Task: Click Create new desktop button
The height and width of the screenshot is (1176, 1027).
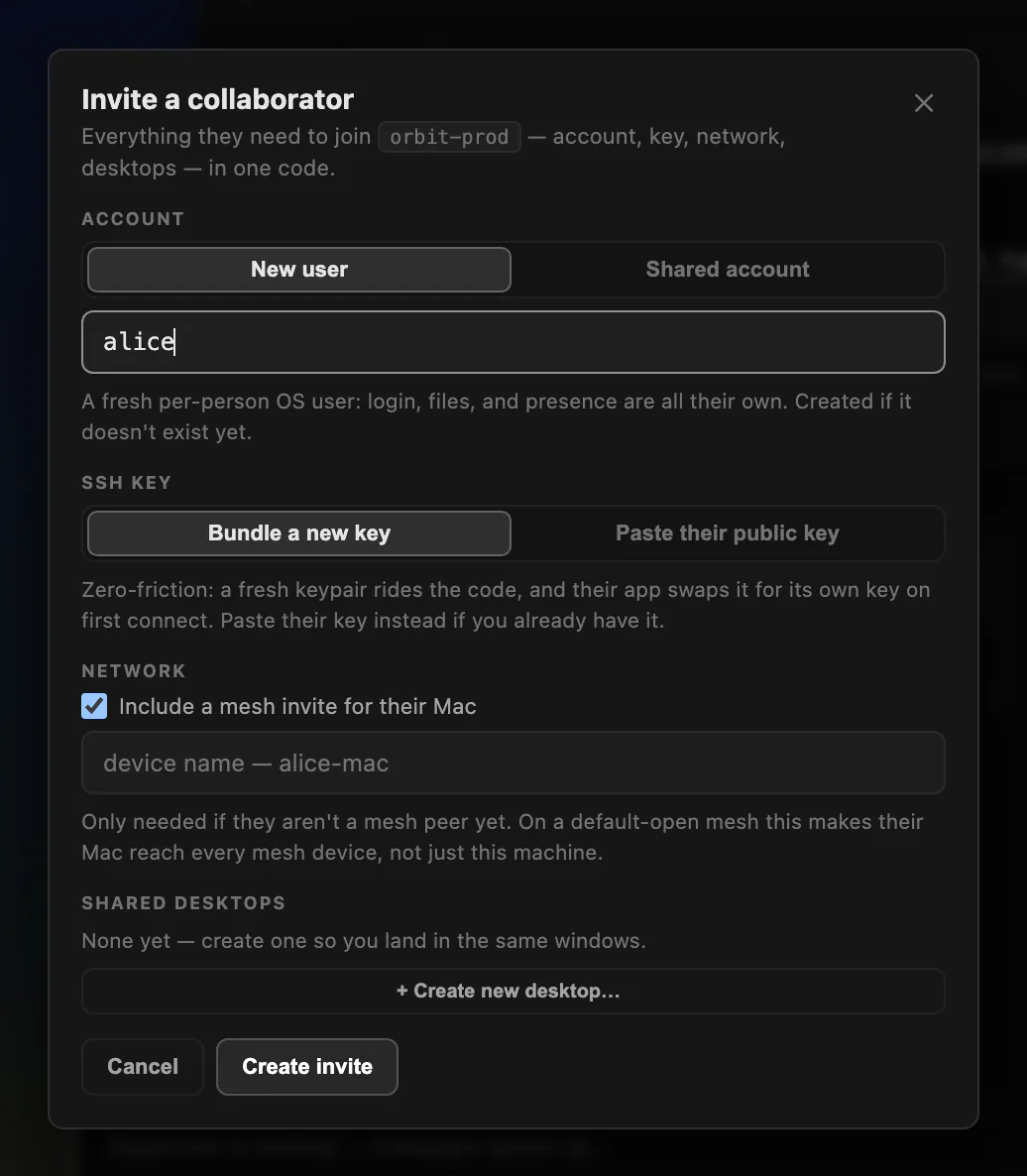Action: (x=513, y=991)
